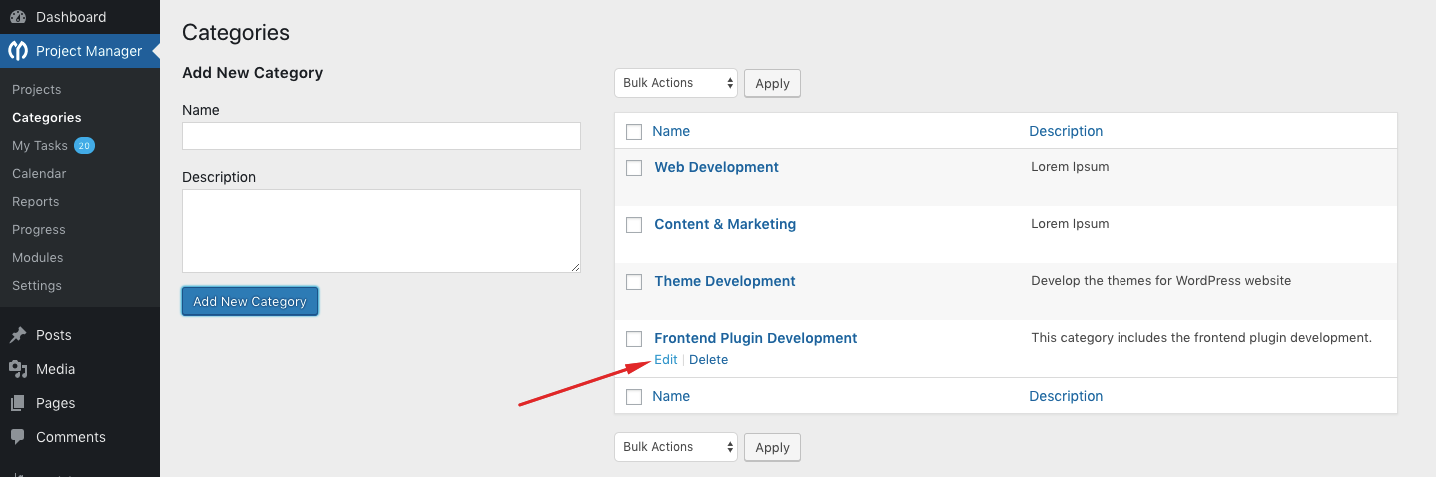Open the top Bulk Actions dropdown

click(676, 83)
